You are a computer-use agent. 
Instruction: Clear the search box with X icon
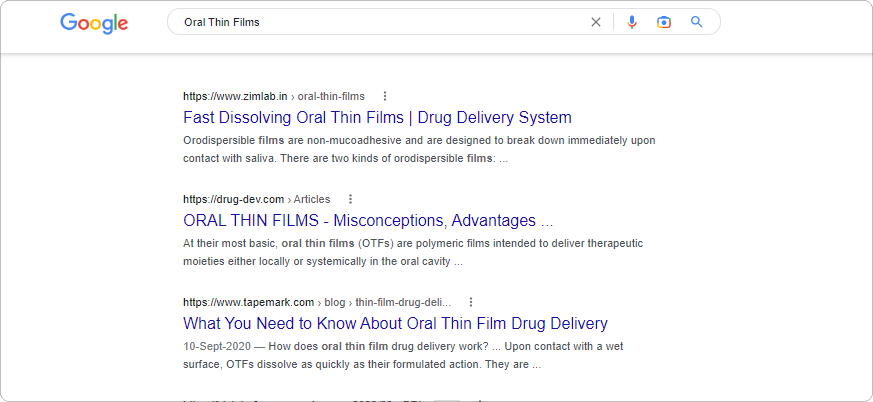tap(596, 22)
